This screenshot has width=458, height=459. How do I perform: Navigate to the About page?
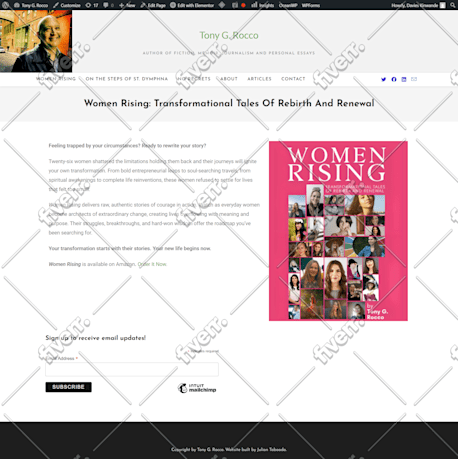229,79
